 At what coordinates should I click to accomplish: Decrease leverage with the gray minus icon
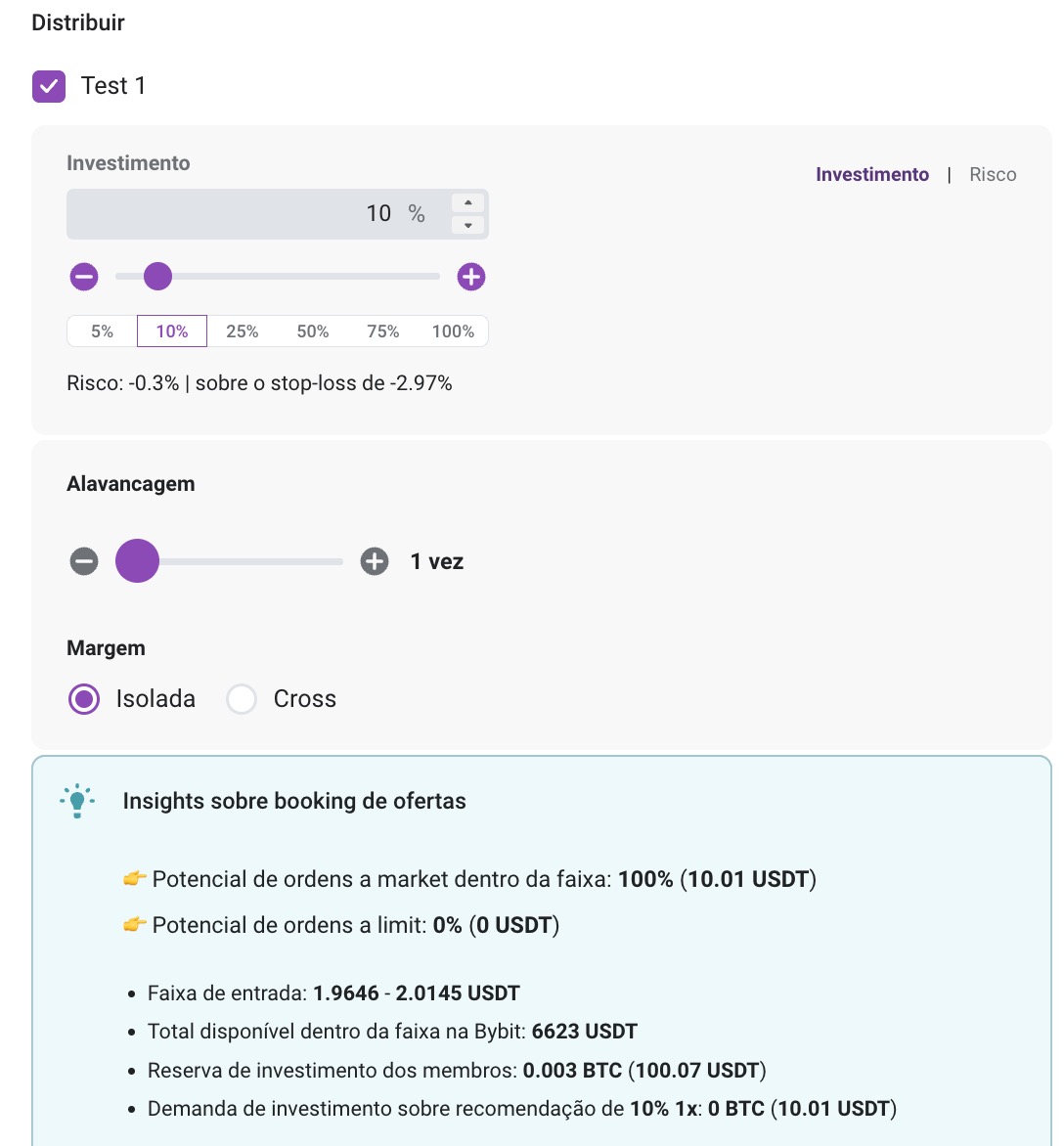click(84, 561)
